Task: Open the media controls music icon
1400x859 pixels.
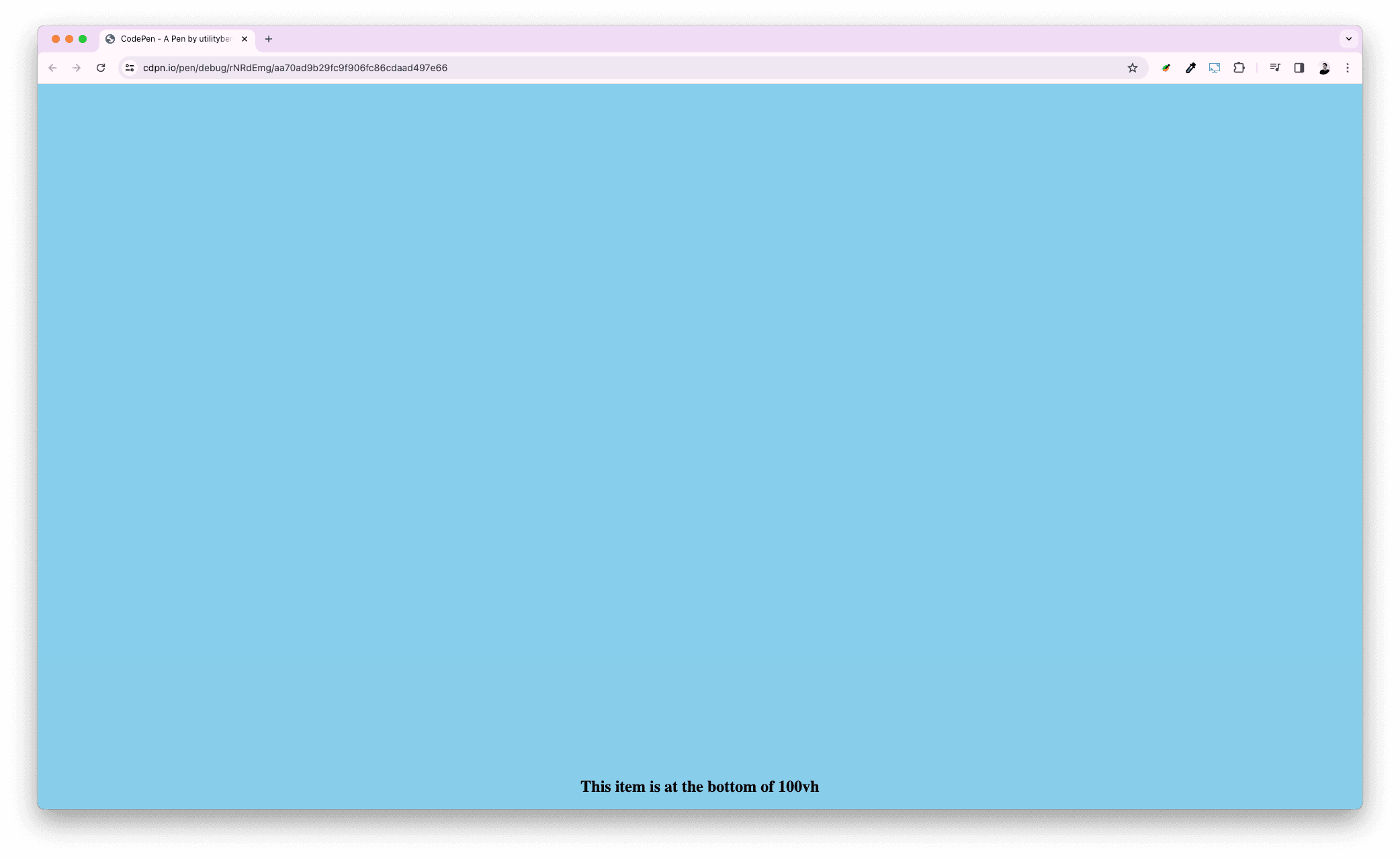Action: (x=1274, y=68)
